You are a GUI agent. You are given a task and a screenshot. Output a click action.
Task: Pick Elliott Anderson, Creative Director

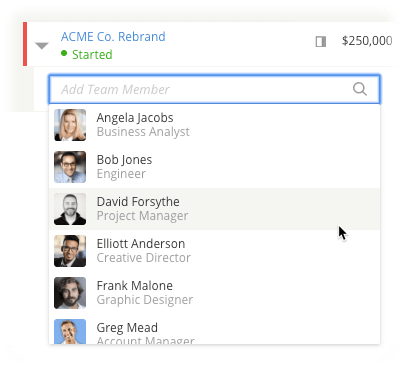[x=214, y=251]
